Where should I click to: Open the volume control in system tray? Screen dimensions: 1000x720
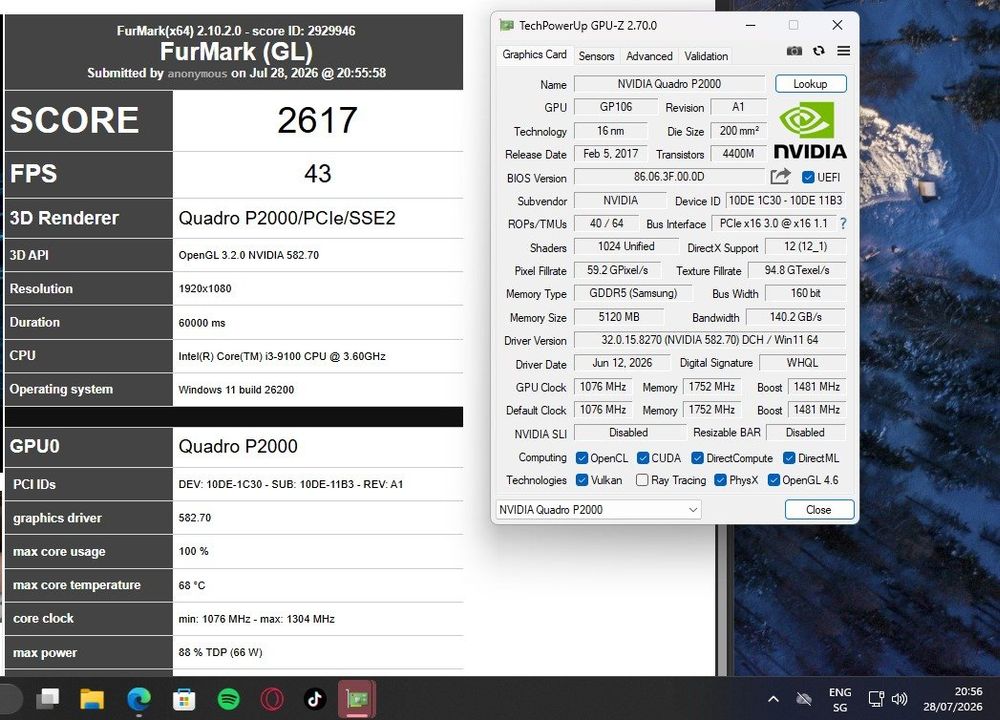pos(899,699)
